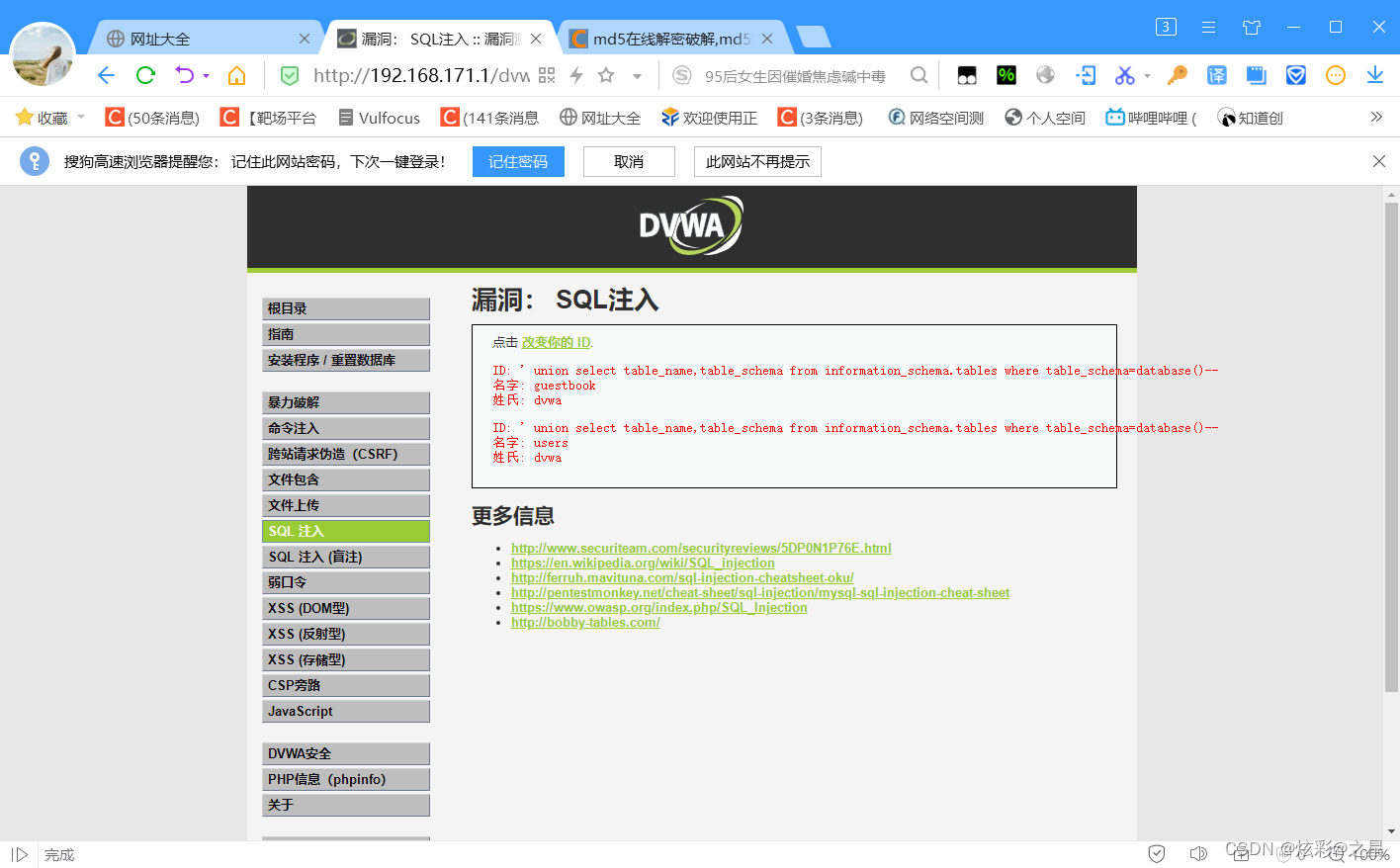Open the window count 3 icon

(1166, 27)
